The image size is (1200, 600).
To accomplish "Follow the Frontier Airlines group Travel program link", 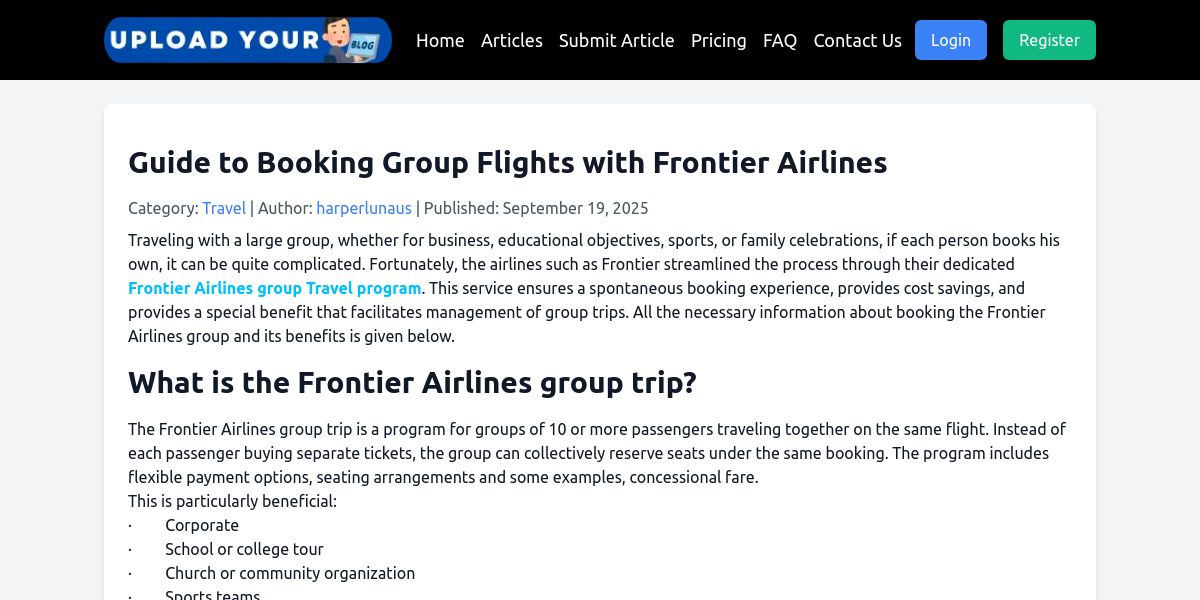I will (275, 288).
